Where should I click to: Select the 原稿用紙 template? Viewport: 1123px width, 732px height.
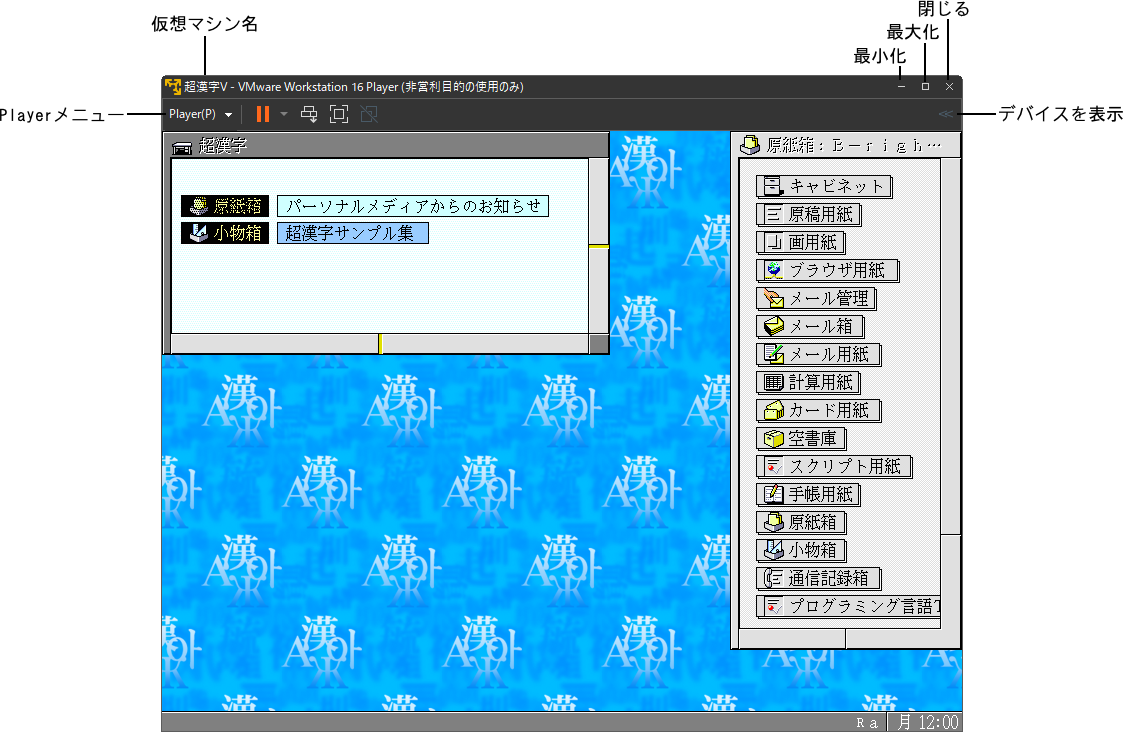810,214
